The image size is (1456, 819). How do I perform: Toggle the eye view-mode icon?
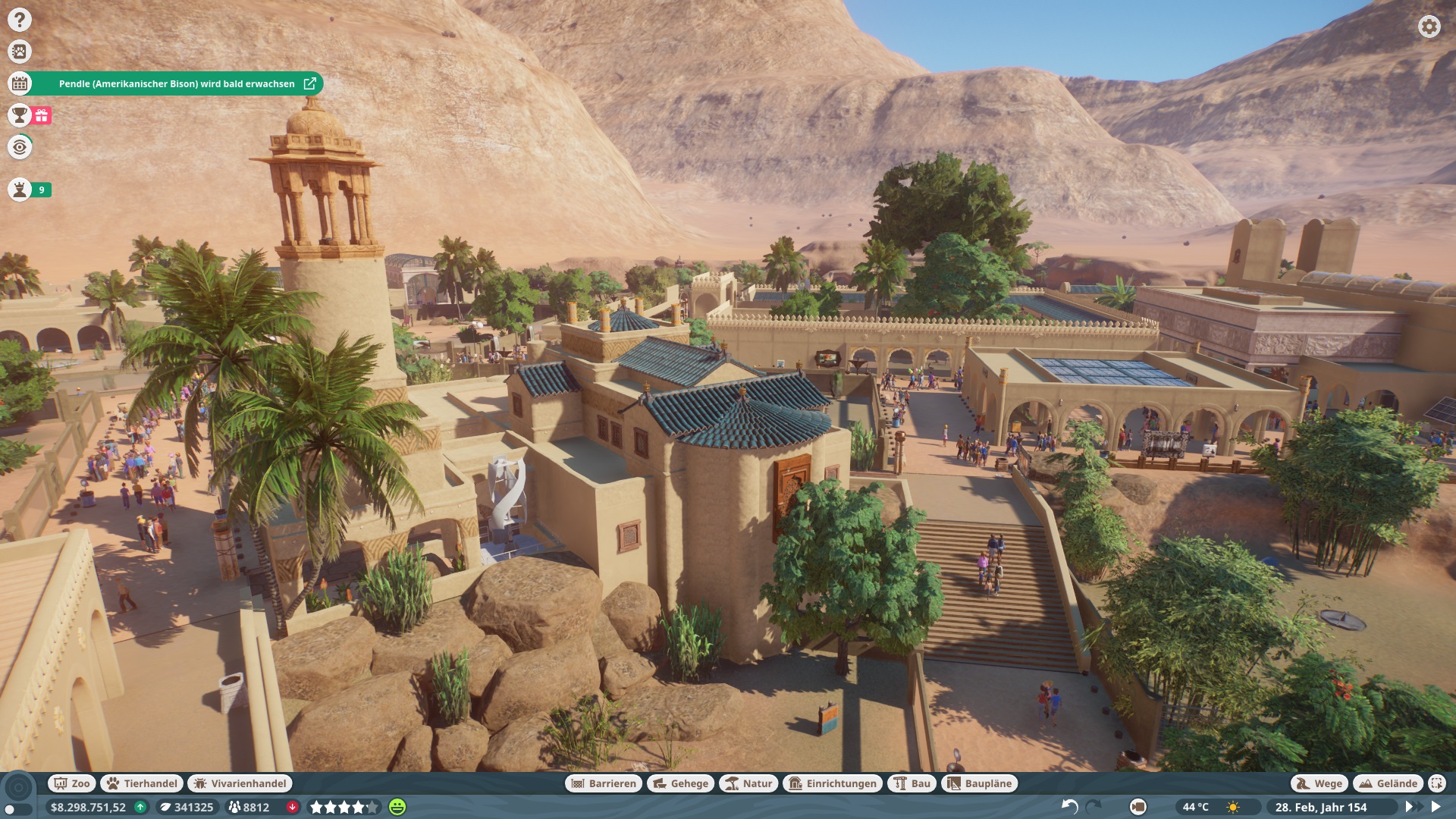[20, 147]
